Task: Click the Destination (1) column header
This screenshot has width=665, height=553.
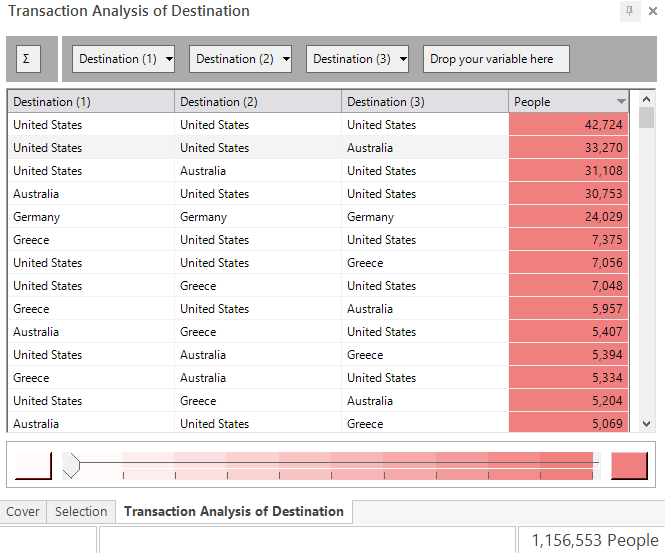Action: tap(91, 102)
